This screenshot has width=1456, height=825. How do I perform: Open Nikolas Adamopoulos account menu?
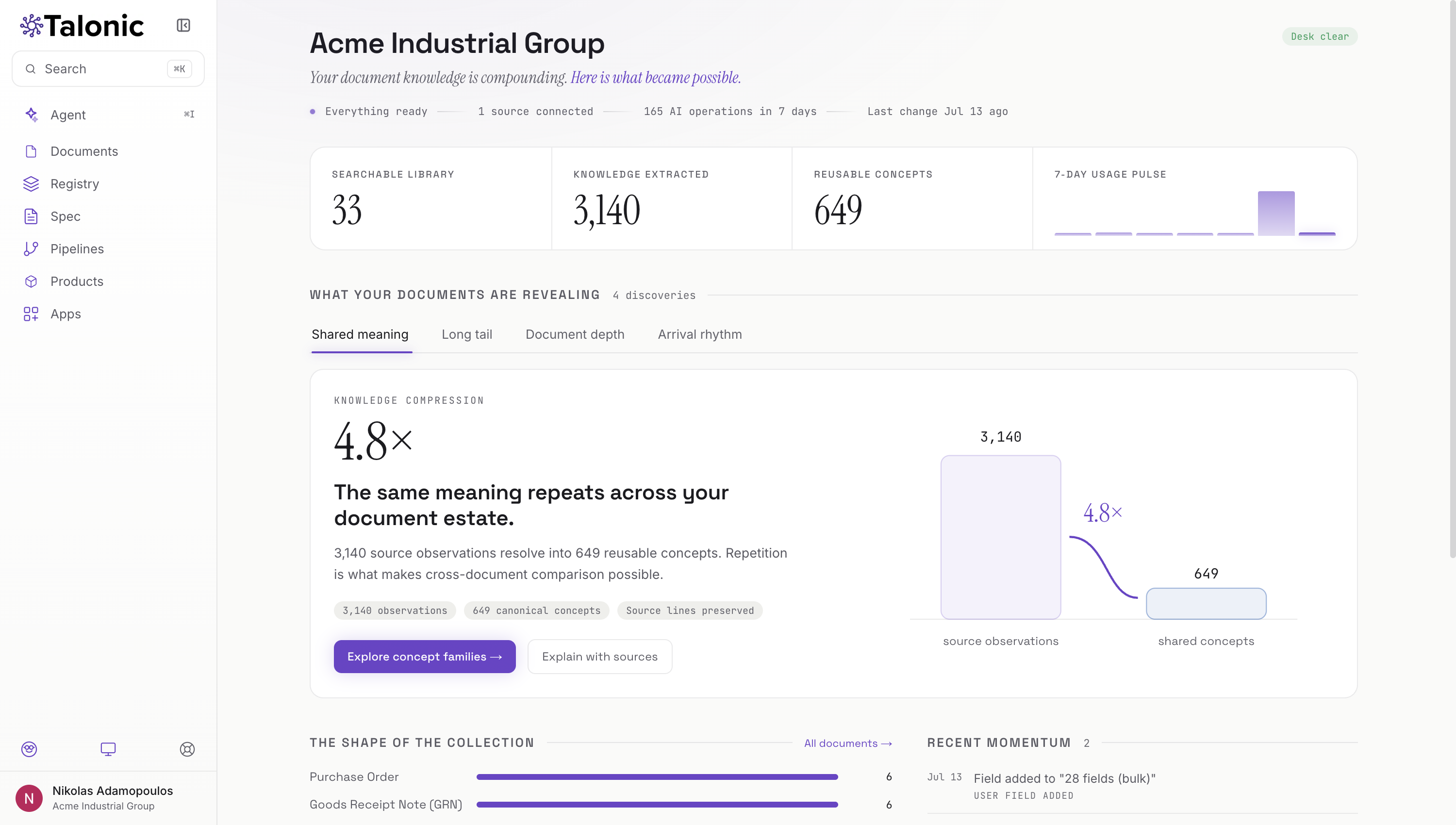pos(108,798)
